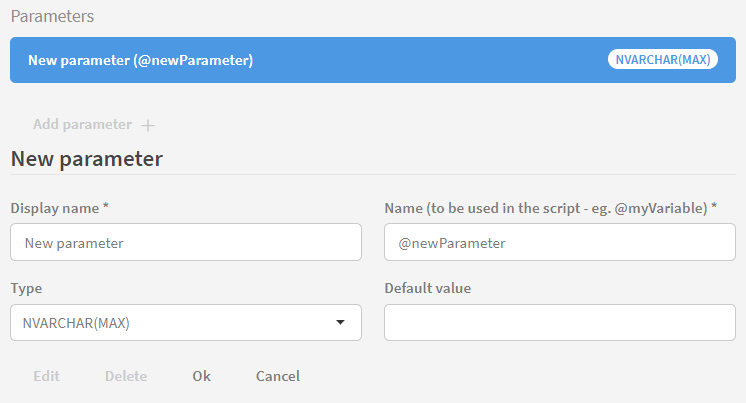Image resolution: width=746 pixels, height=403 pixels.
Task: Click into the Default value field
Action: pyautogui.click(x=559, y=323)
